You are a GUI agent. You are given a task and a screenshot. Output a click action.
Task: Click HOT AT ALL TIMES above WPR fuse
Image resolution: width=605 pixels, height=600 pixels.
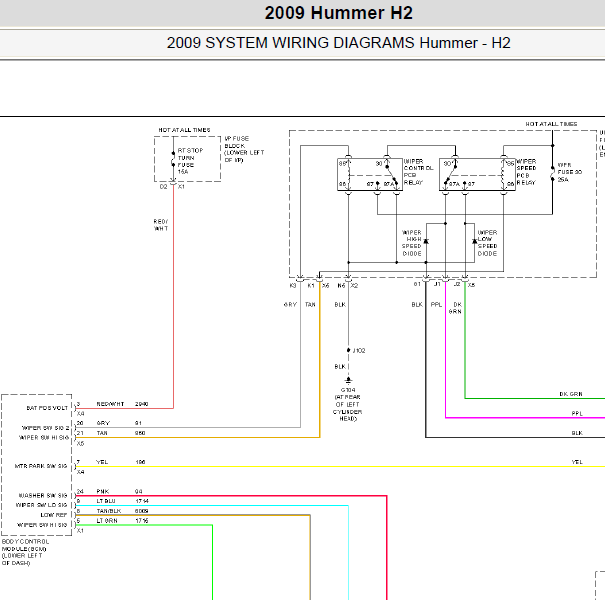pos(551,124)
